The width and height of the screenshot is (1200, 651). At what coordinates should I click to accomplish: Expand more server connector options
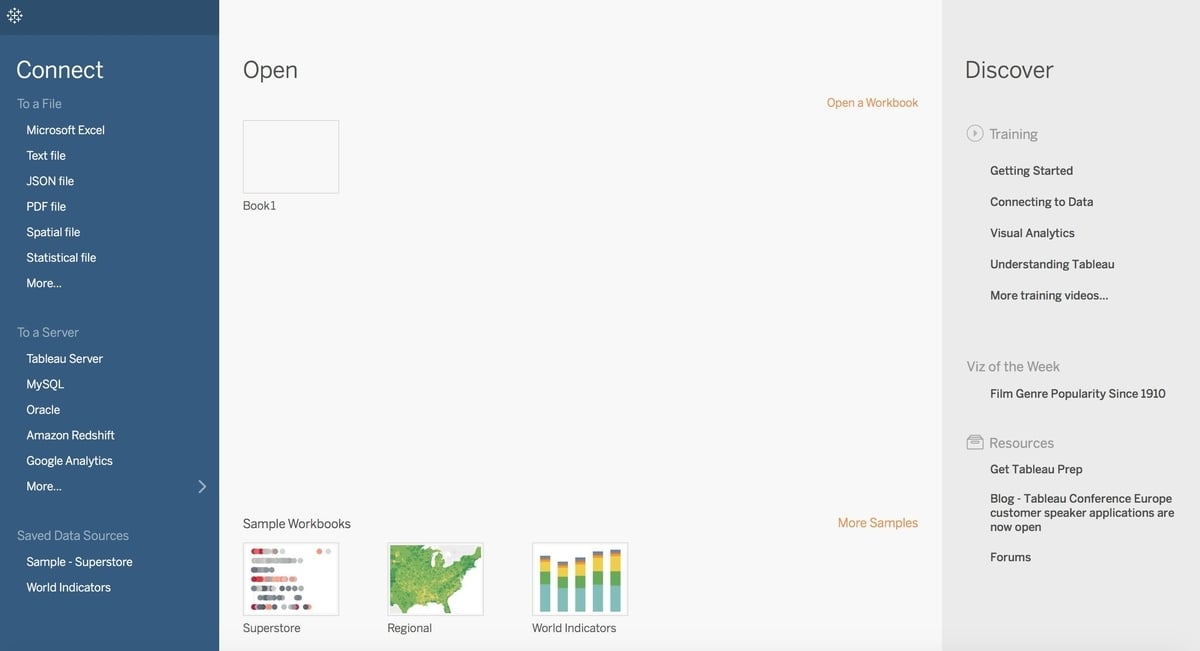(x=202, y=486)
